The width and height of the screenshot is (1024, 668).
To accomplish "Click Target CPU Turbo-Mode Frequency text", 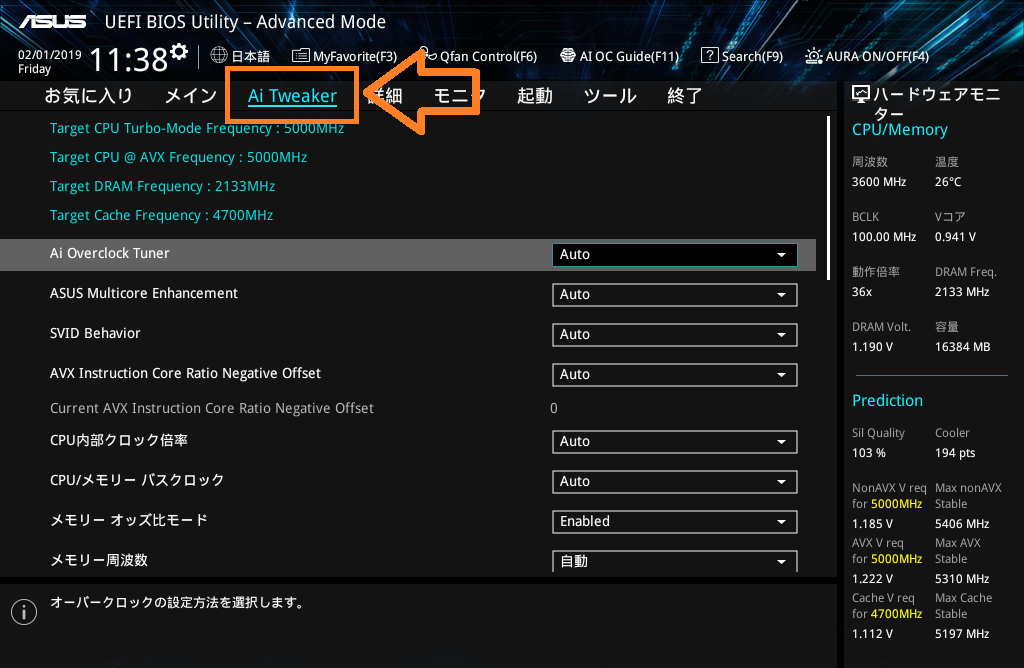I will 197,128.
